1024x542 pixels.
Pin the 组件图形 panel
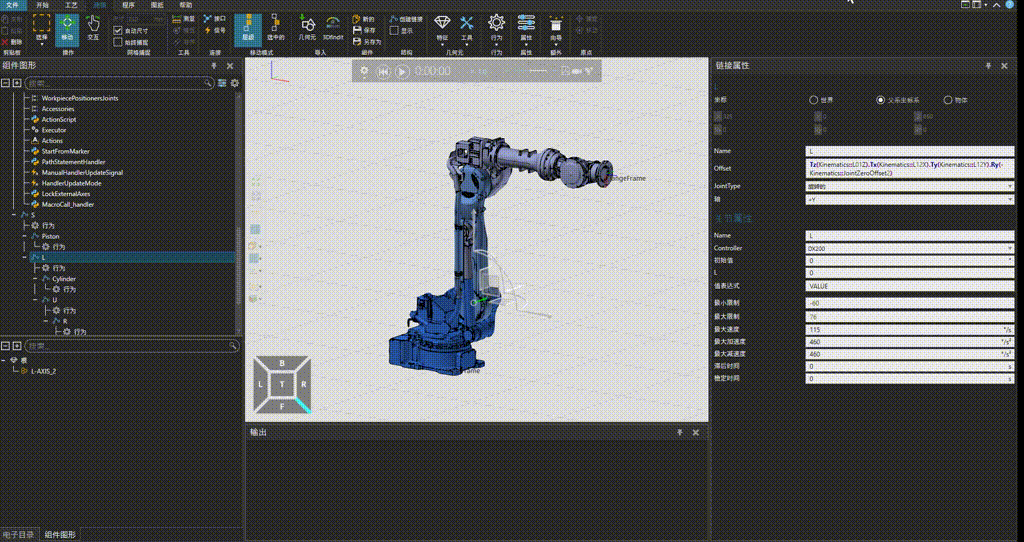(214, 66)
